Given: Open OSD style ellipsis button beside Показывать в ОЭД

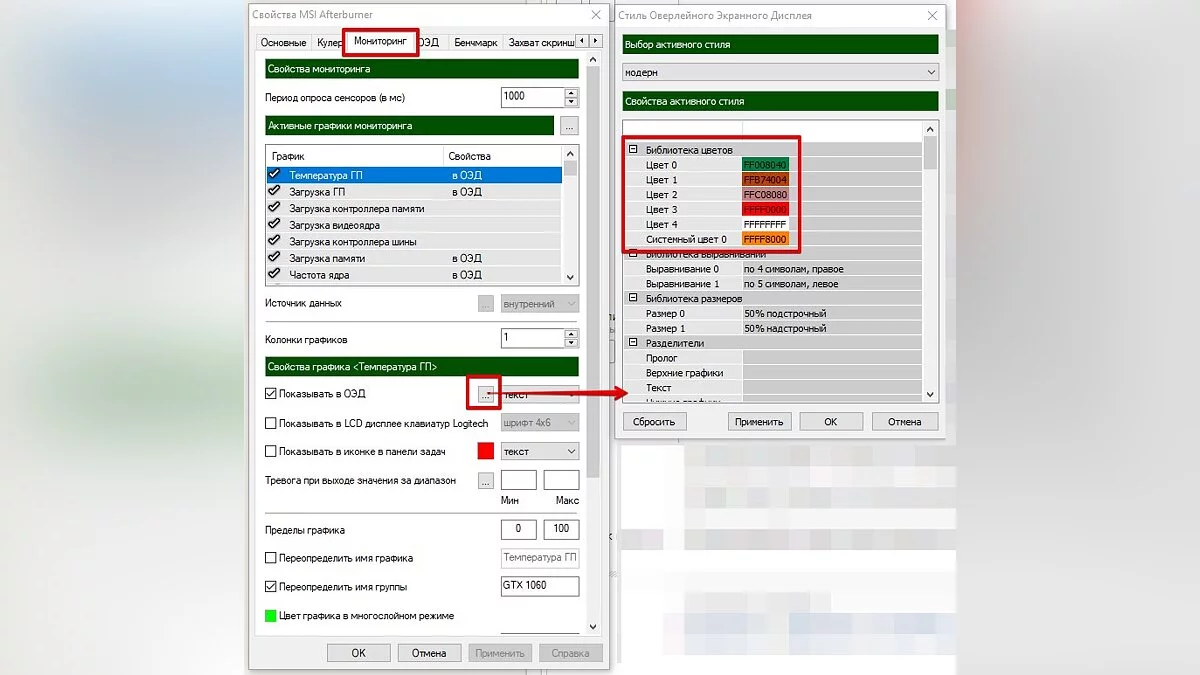Looking at the screenshot, I should pyautogui.click(x=486, y=394).
